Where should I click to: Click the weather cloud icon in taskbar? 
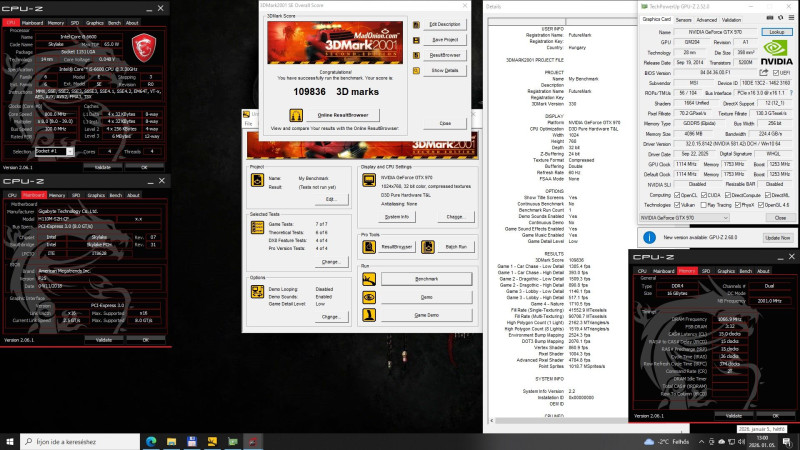pyautogui.click(x=649, y=442)
